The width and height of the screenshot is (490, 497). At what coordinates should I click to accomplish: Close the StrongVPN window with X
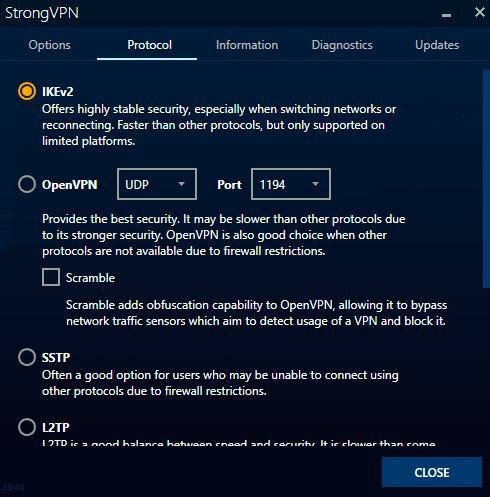pyautogui.click(x=480, y=12)
